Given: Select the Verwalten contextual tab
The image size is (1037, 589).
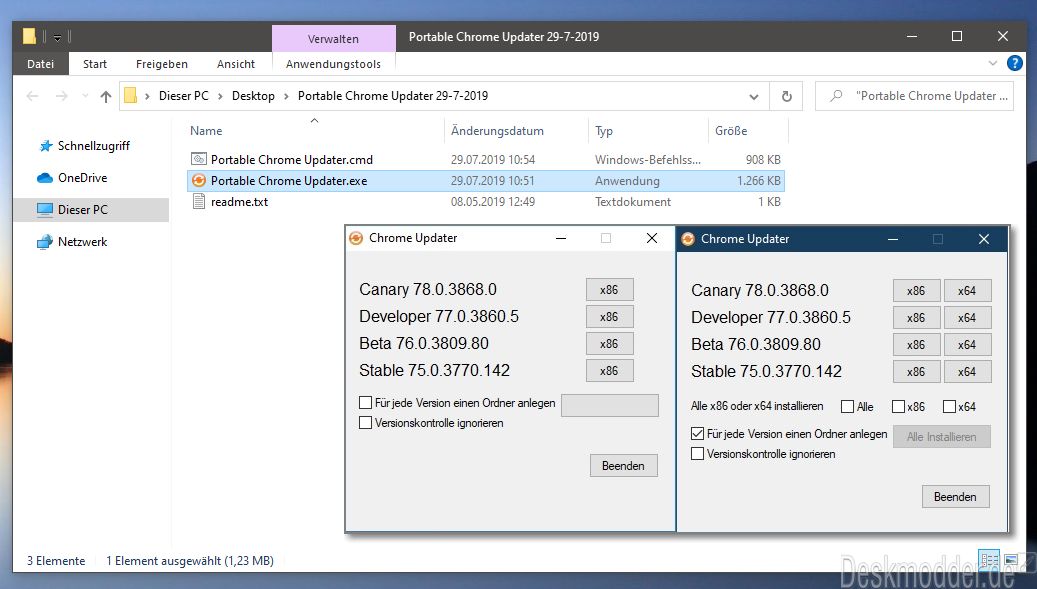Looking at the screenshot, I should click(x=333, y=39).
